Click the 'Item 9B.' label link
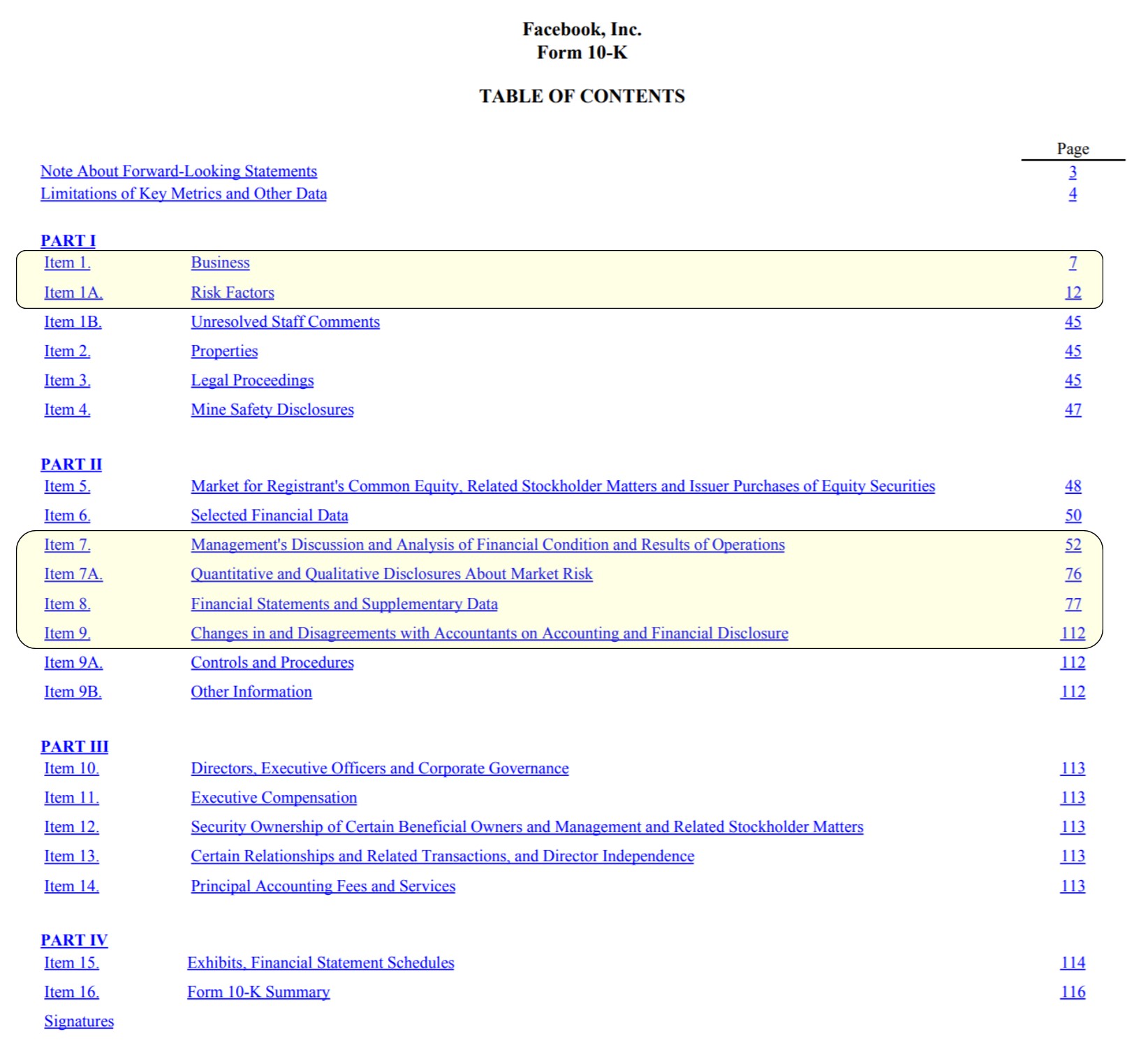Screen dimensions: 1148x1052 coord(73,692)
